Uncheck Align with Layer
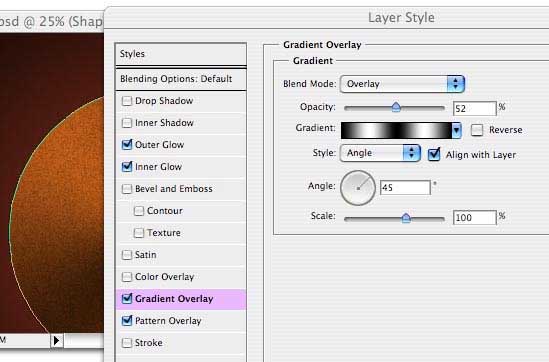The height and width of the screenshot is (362, 549). (x=434, y=154)
